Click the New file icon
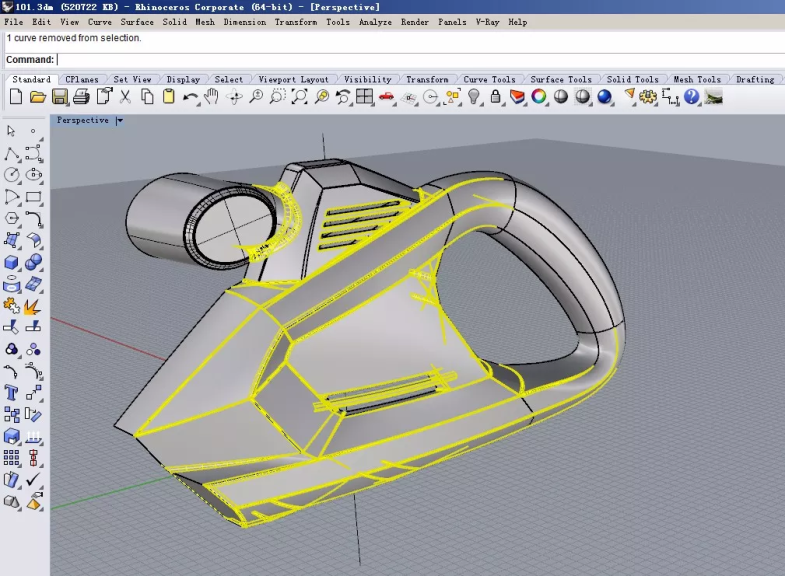 (16, 97)
